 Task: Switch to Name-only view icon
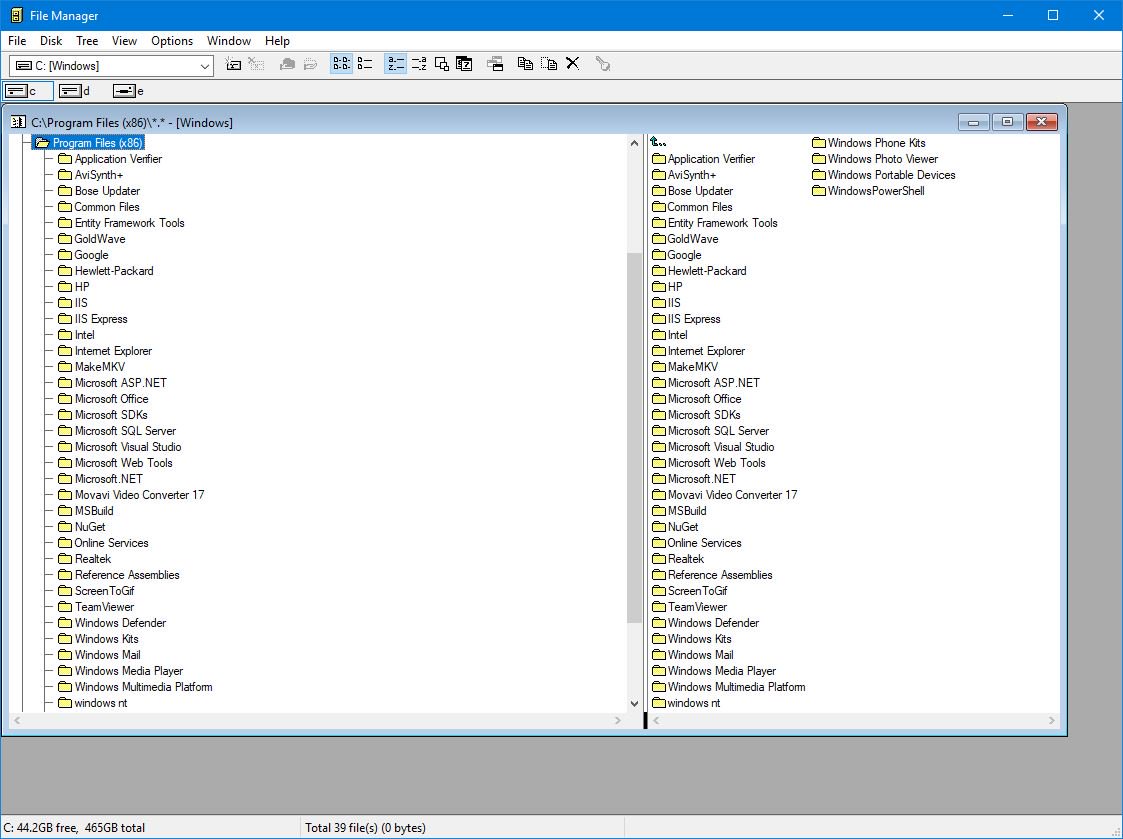(341, 64)
